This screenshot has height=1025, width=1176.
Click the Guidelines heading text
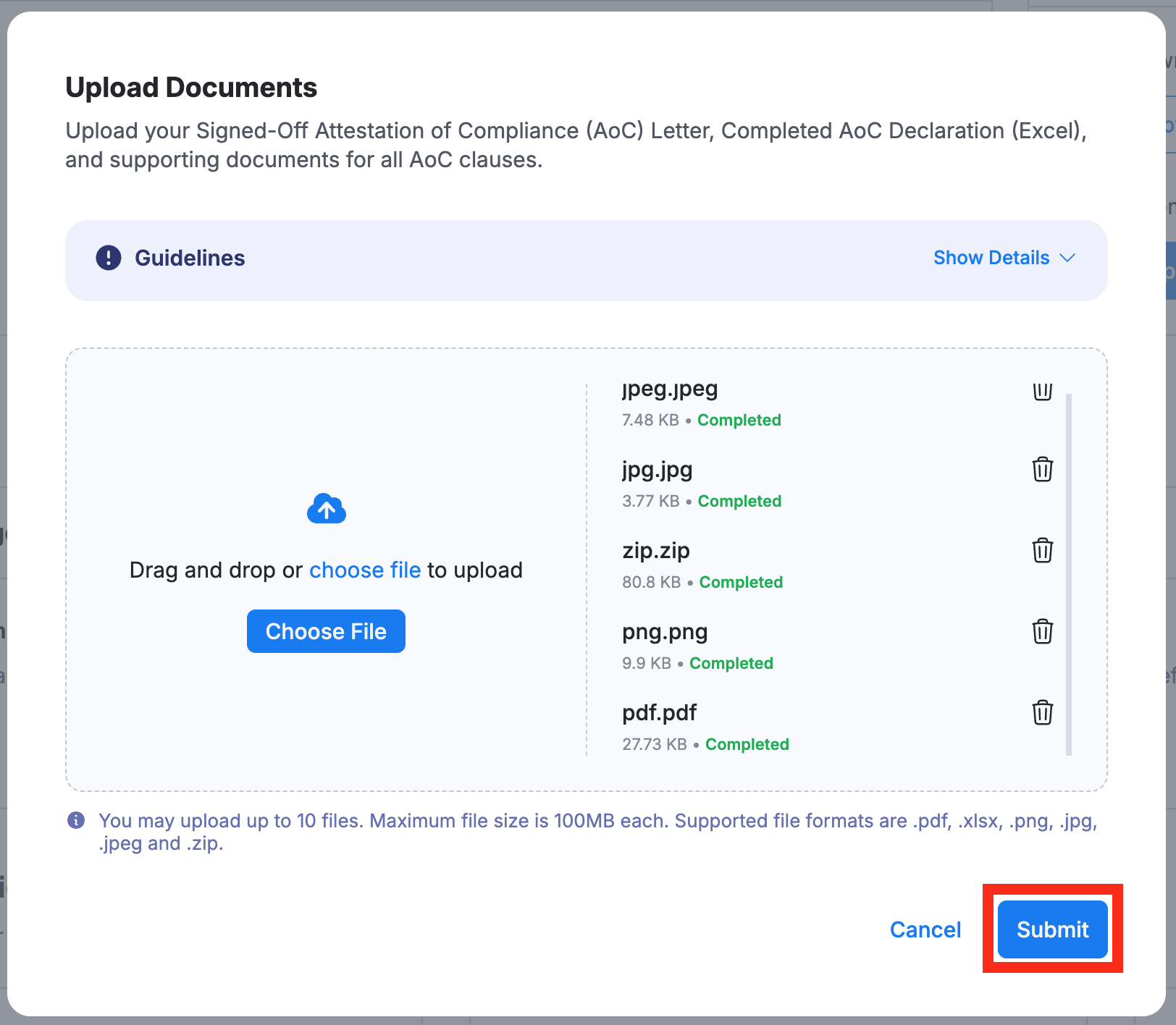tap(190, 258)
